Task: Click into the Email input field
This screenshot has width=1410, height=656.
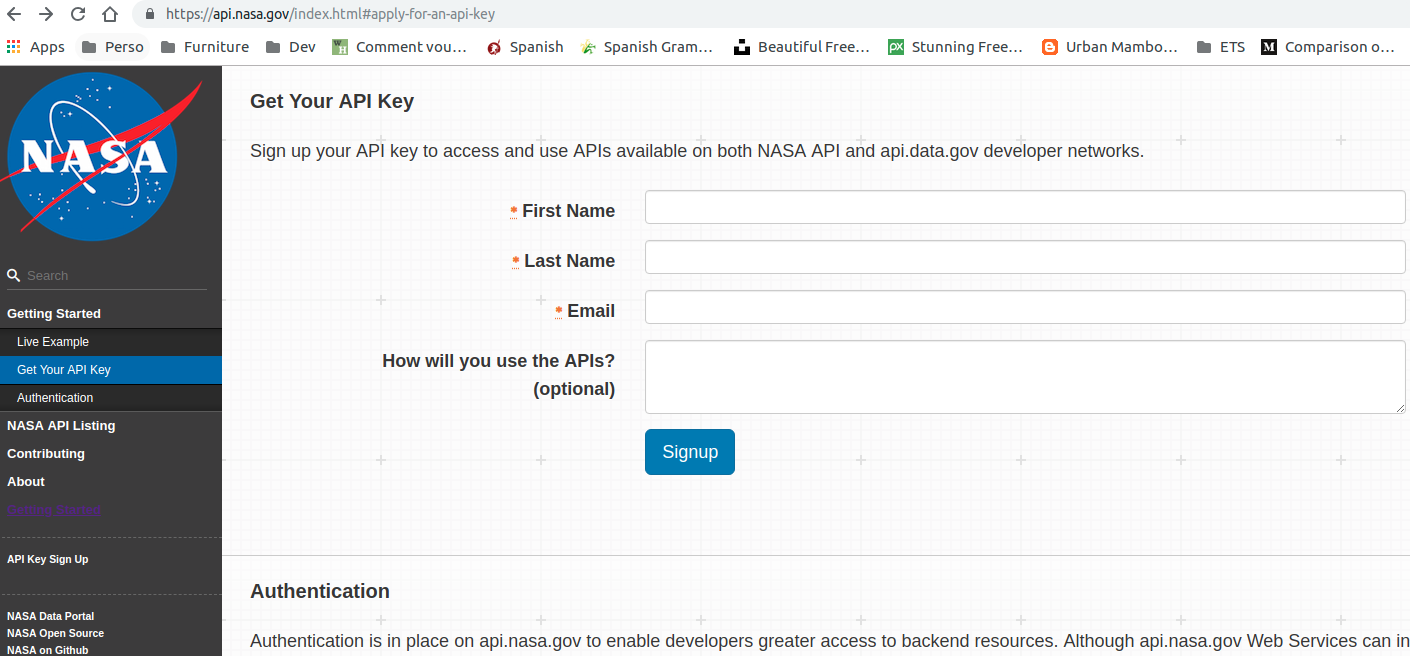Action: point(1025,307)
